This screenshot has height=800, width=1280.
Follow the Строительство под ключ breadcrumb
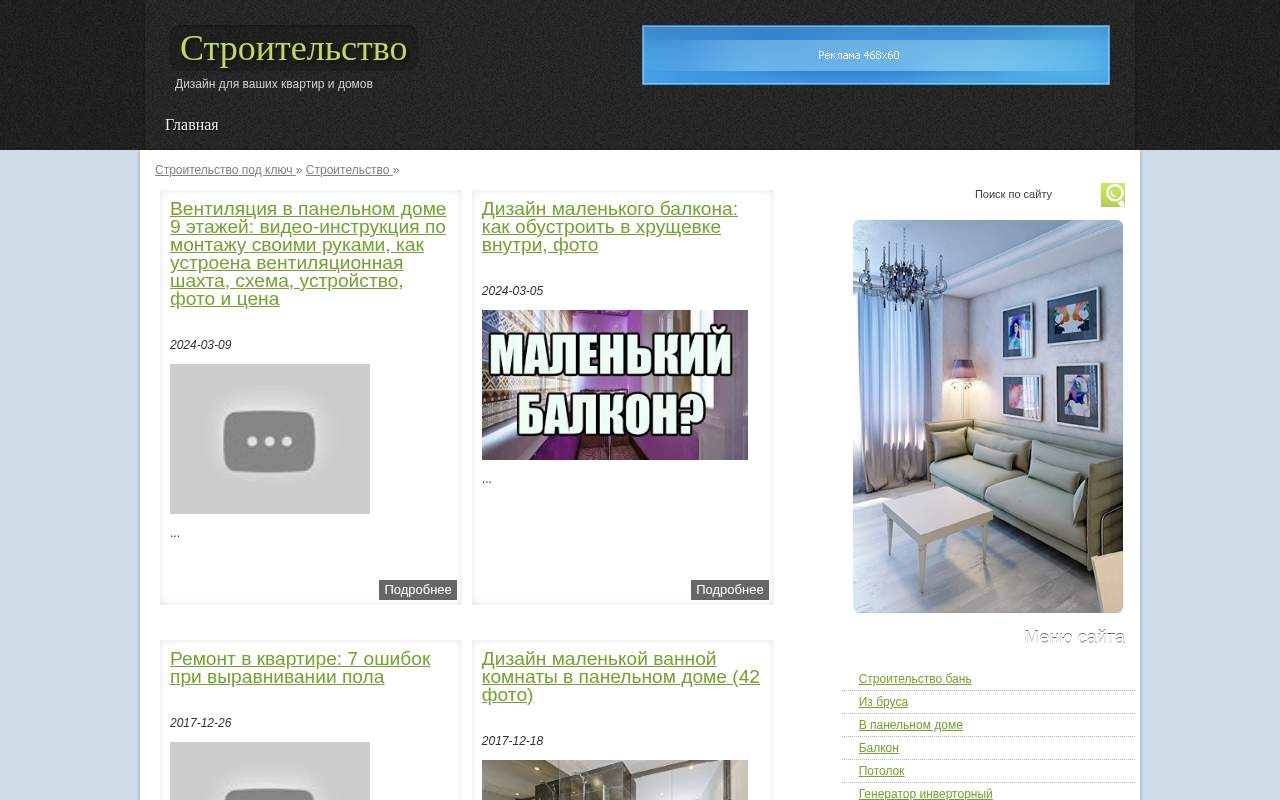224,170
